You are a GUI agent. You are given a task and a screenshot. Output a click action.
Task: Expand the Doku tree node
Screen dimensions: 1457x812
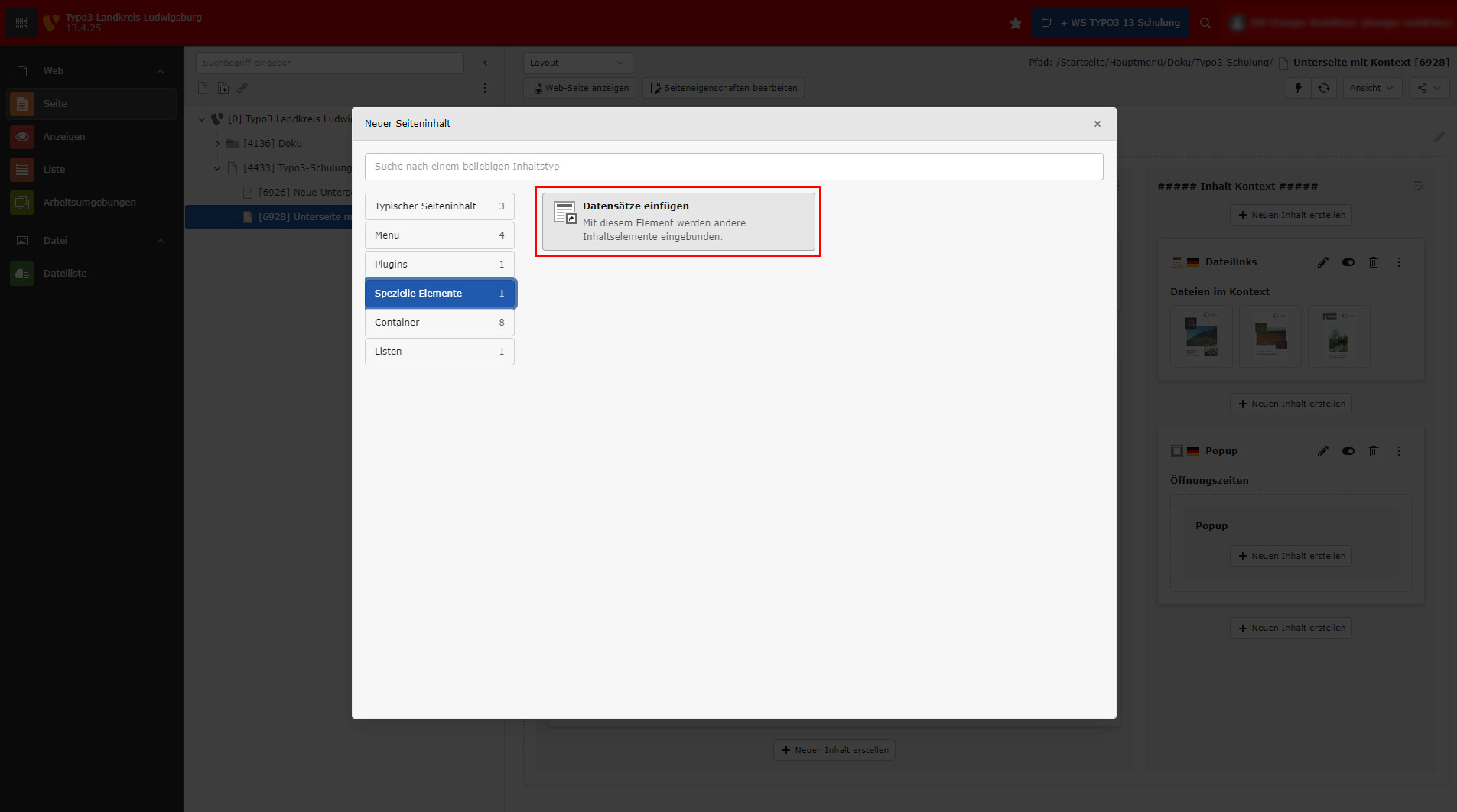pos(217,144)
